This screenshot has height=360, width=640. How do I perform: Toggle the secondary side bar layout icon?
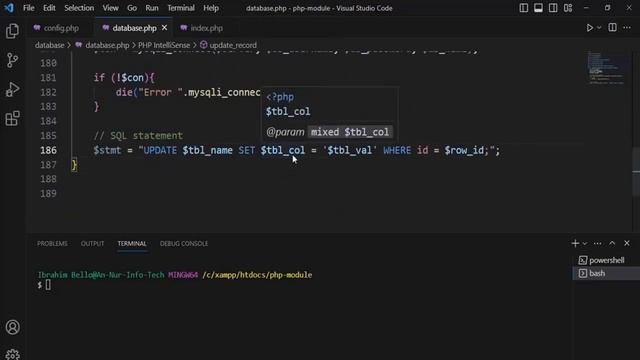553,8
